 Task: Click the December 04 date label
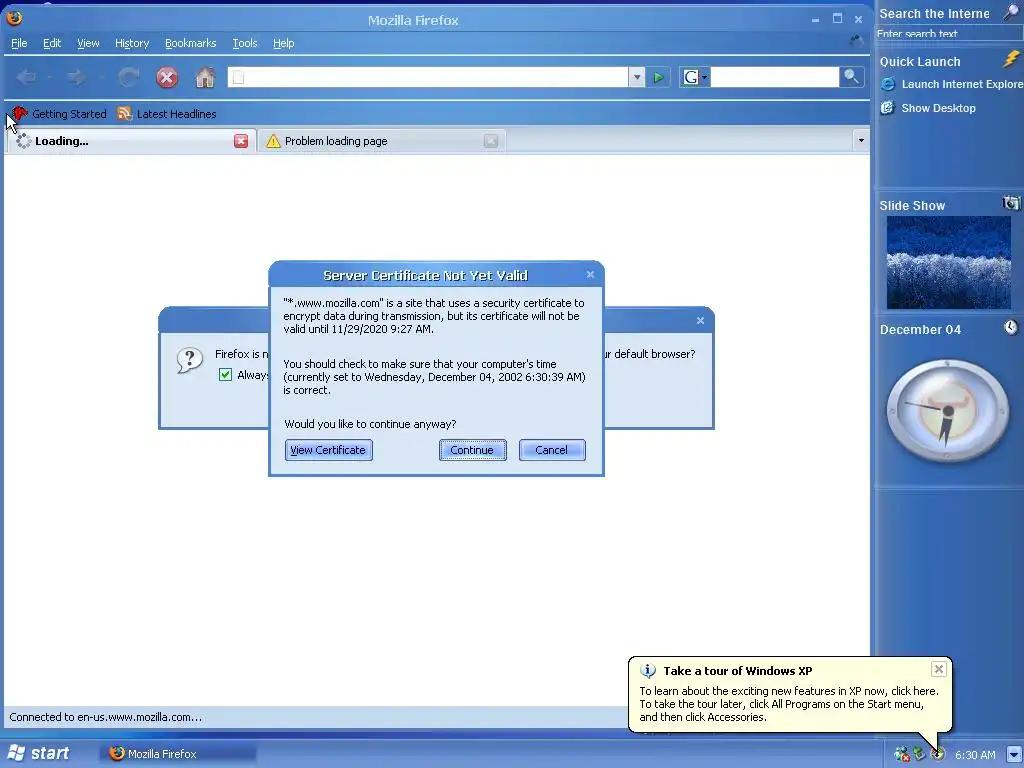coord(920,330)
